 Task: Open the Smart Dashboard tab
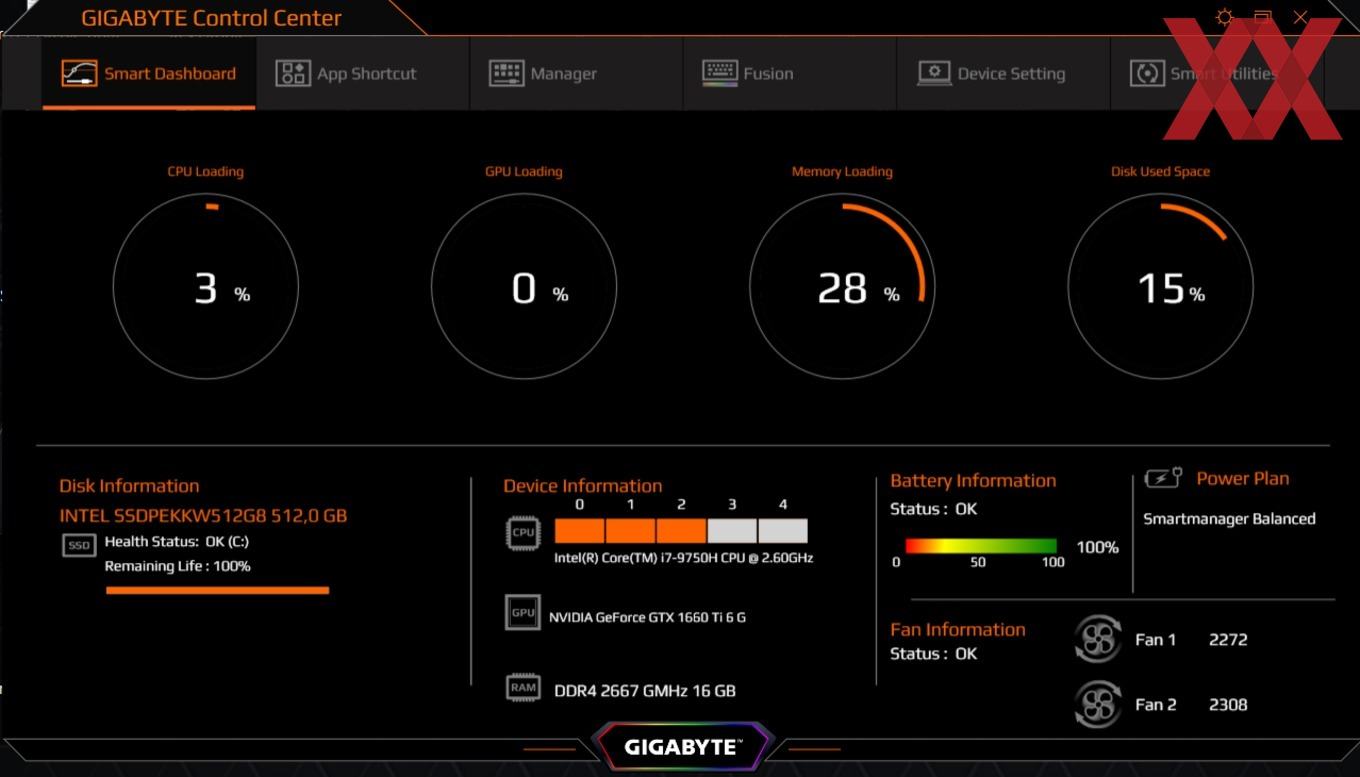click(148, 73)
